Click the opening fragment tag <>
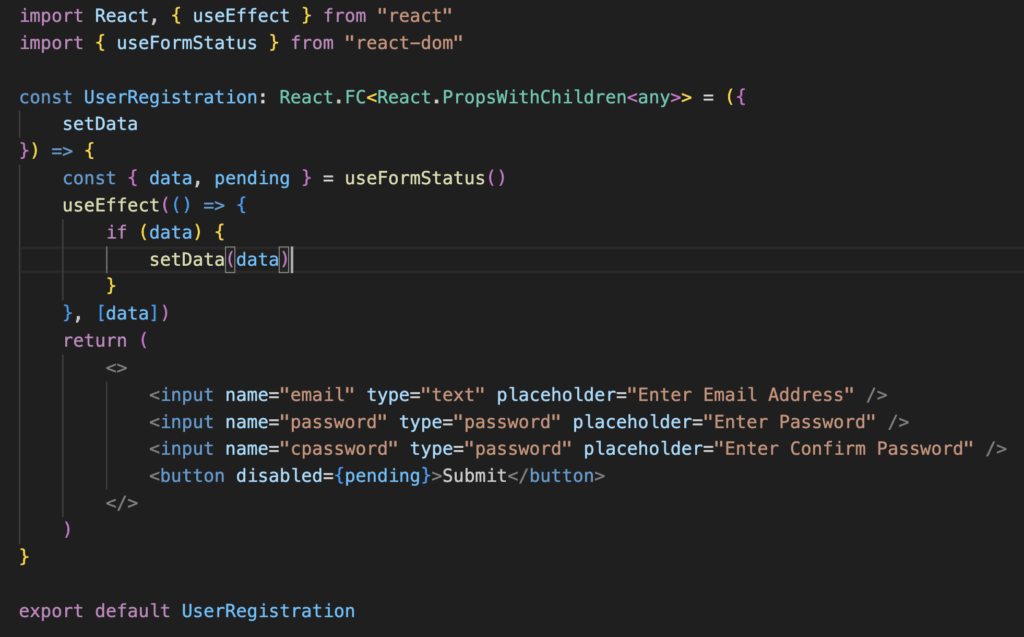This screenshot has height=637, width=1024. (116, 367)
